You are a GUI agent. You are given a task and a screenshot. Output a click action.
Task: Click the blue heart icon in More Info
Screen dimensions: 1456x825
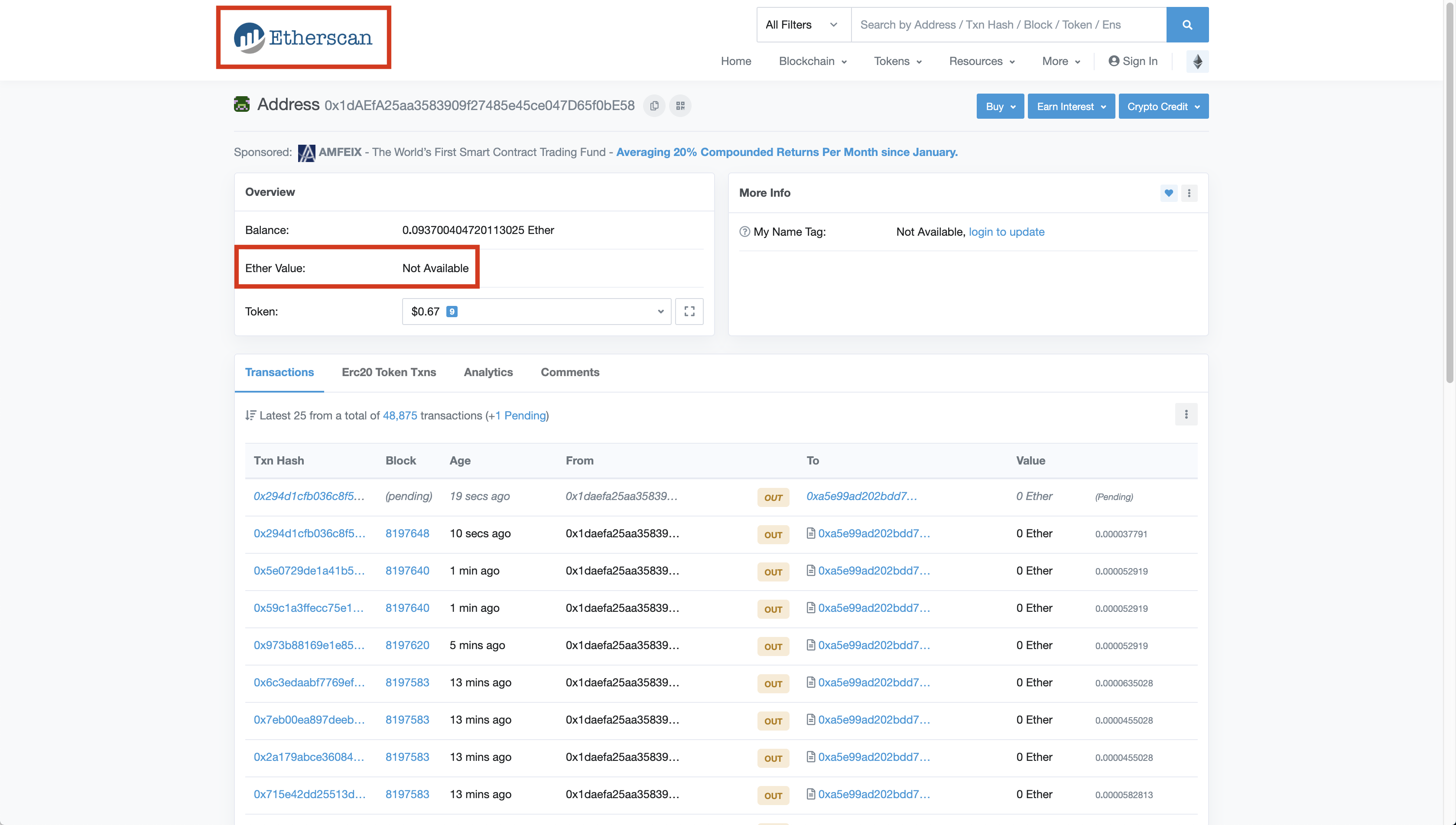coord(1168,193)
